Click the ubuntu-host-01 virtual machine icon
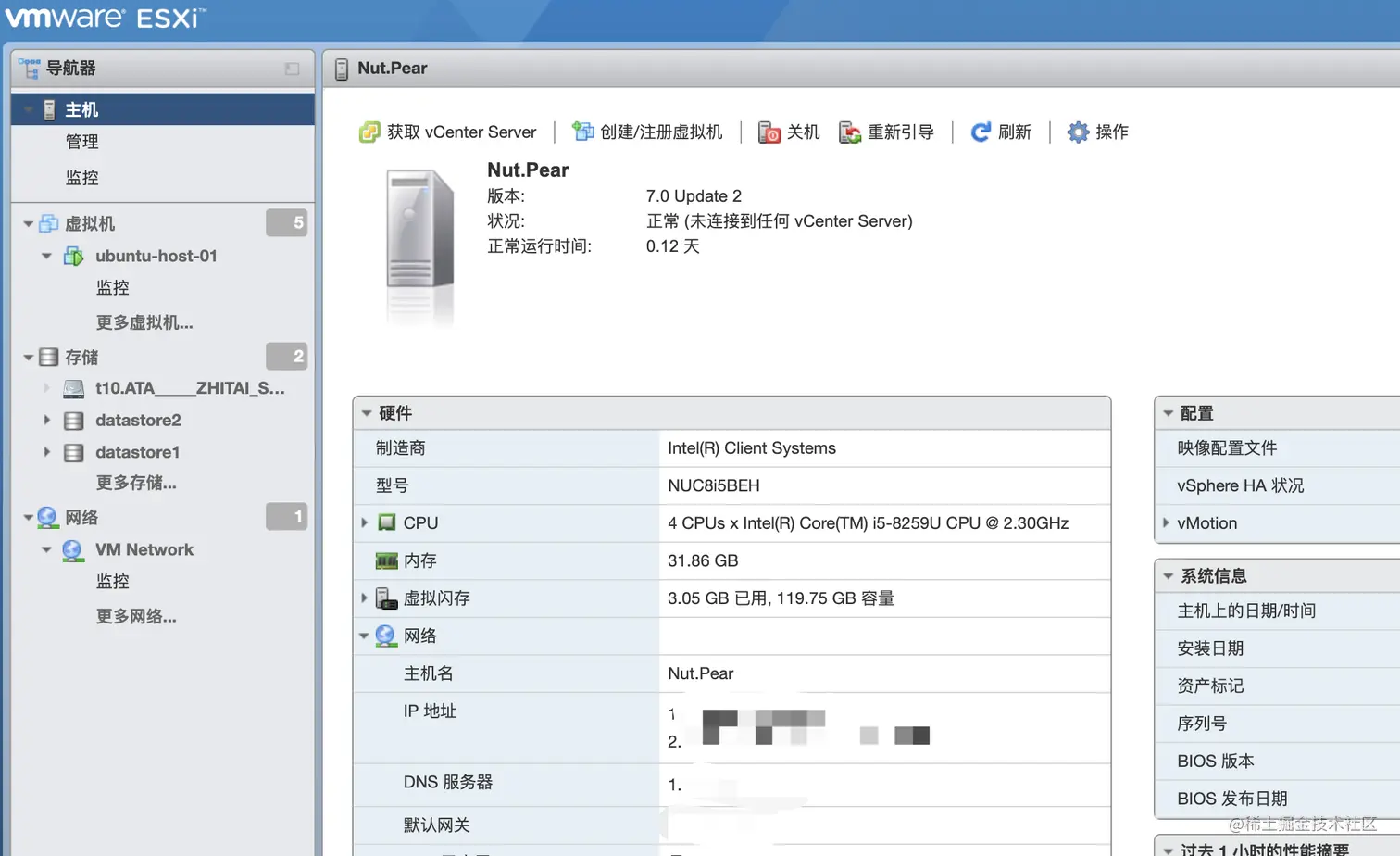Viewport: 1400px width, 856px height. 74,256
